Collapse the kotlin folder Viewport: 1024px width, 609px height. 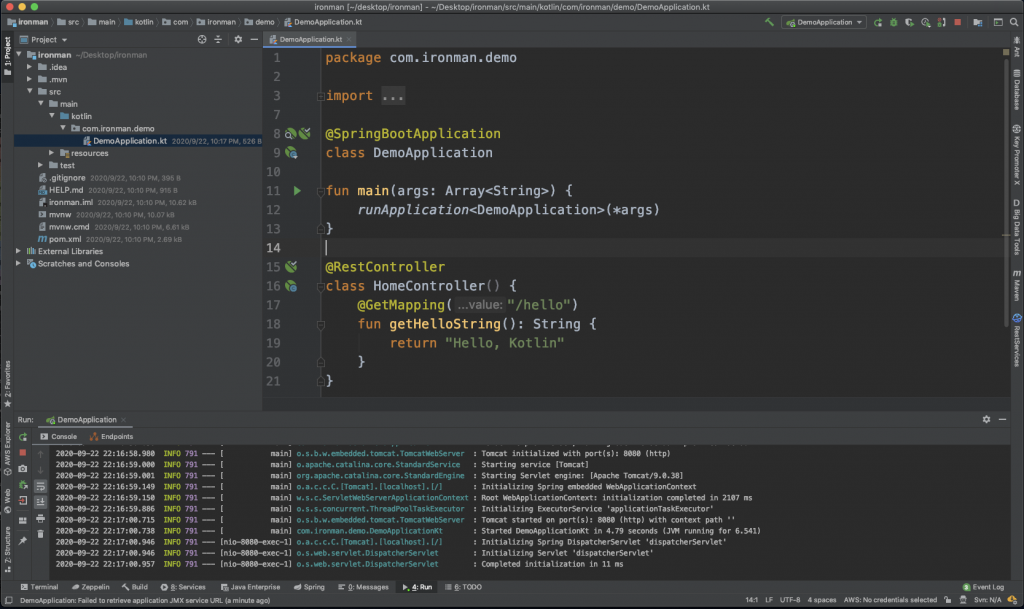[52, 116]
